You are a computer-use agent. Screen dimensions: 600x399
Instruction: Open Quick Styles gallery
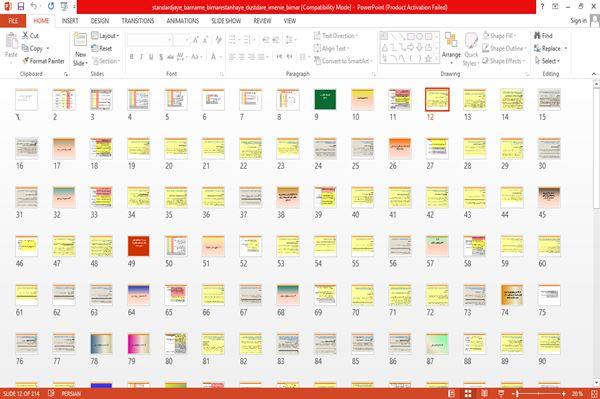click(x=471, y=49)
